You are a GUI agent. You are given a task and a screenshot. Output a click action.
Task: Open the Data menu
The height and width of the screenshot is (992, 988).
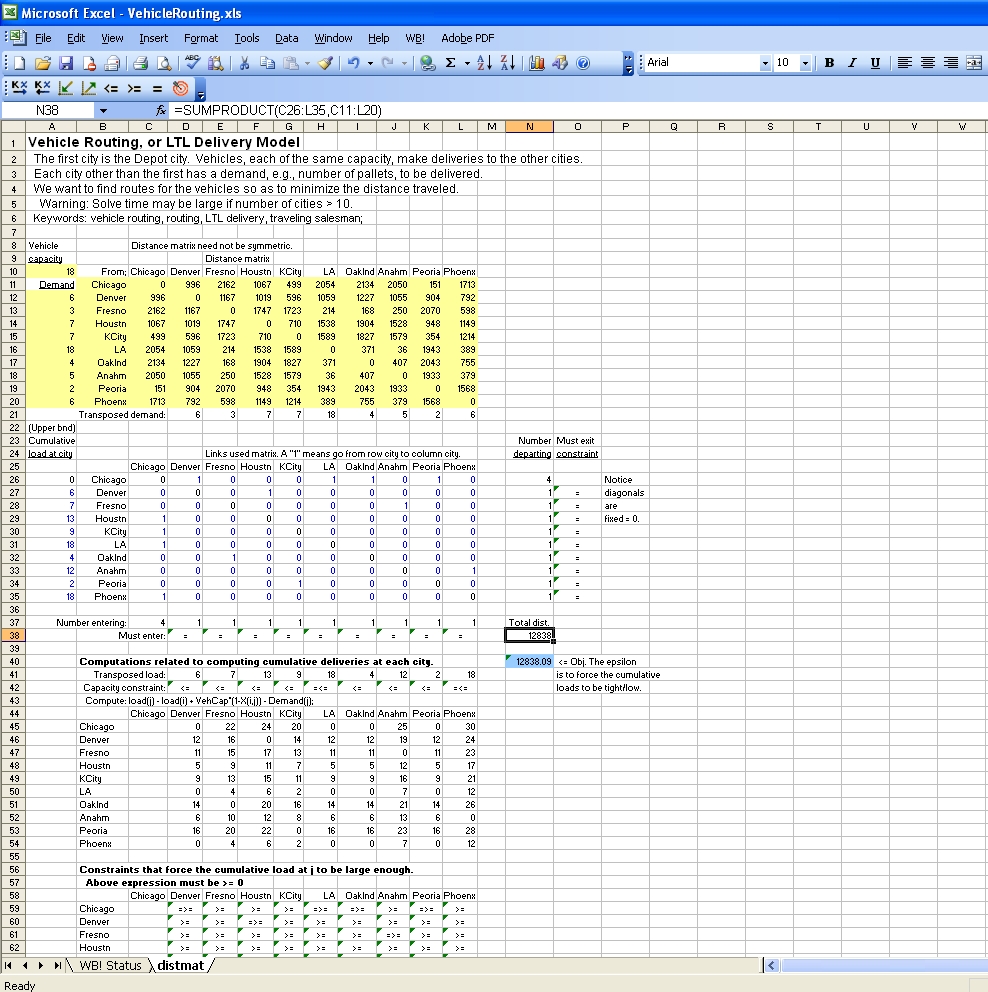tap(287, 38)
